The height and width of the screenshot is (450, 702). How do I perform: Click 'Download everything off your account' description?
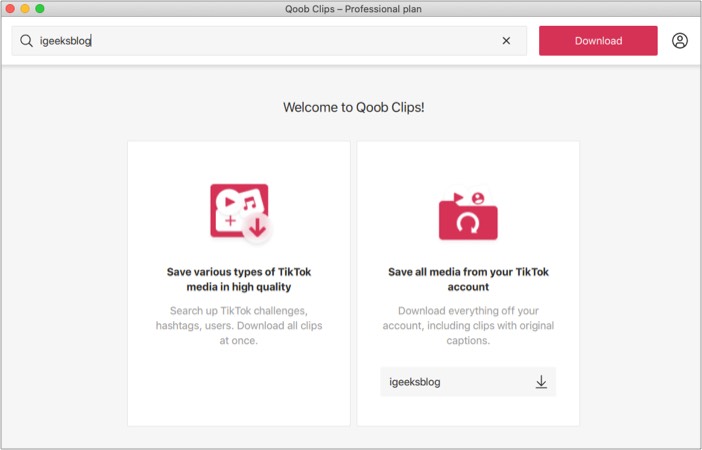click(468, 326)
